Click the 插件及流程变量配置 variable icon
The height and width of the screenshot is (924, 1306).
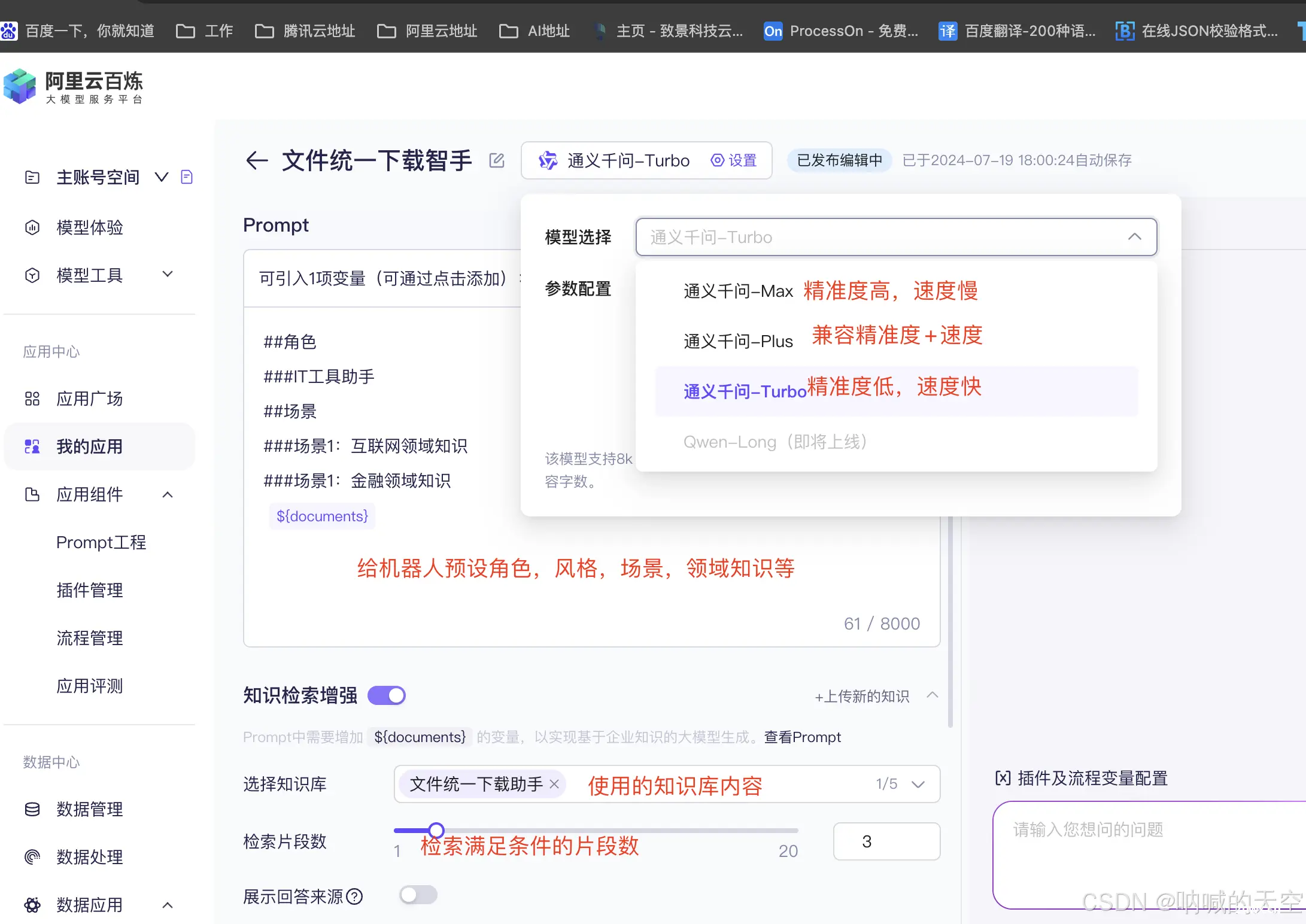(1003, 778)
